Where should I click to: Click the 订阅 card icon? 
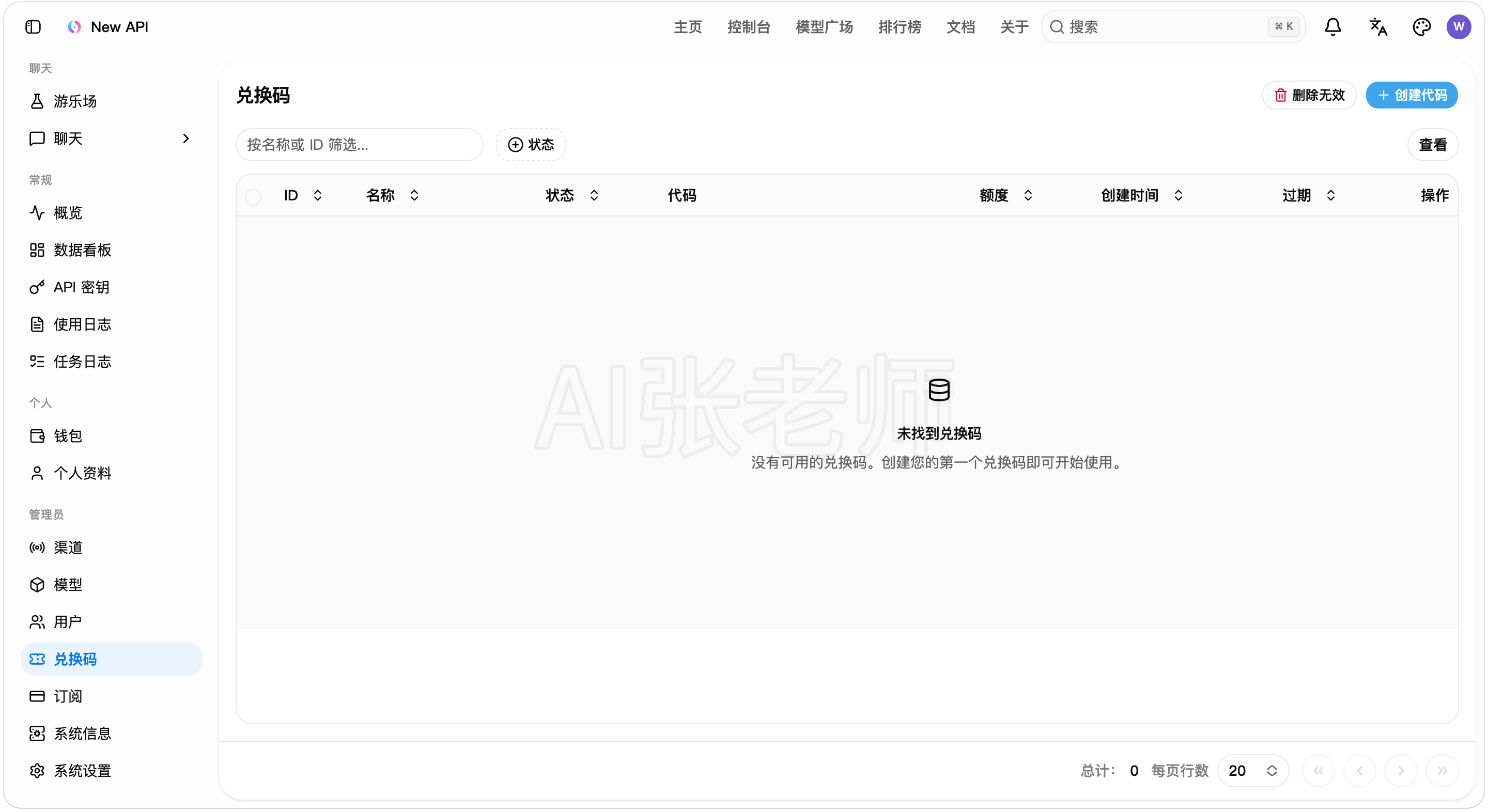37,696
